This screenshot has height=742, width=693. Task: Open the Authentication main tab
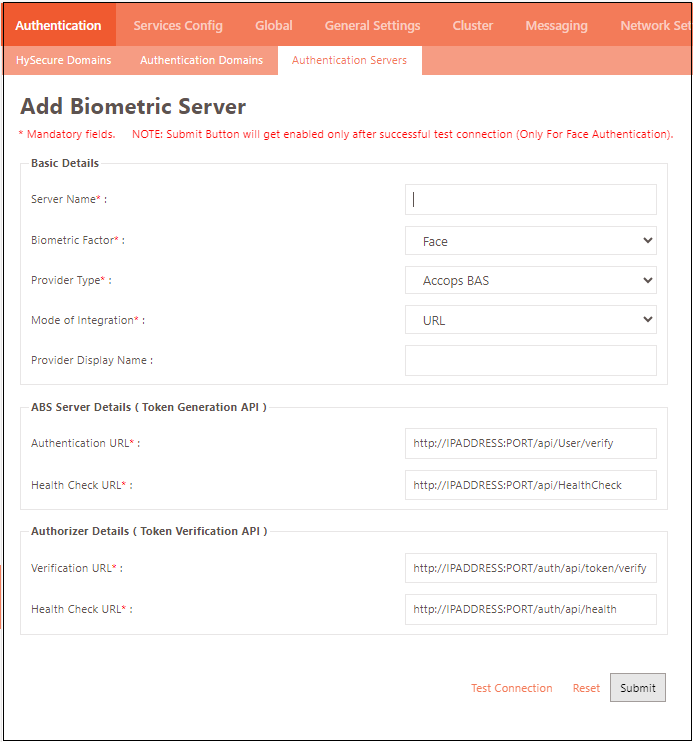(x=58, y=25)
